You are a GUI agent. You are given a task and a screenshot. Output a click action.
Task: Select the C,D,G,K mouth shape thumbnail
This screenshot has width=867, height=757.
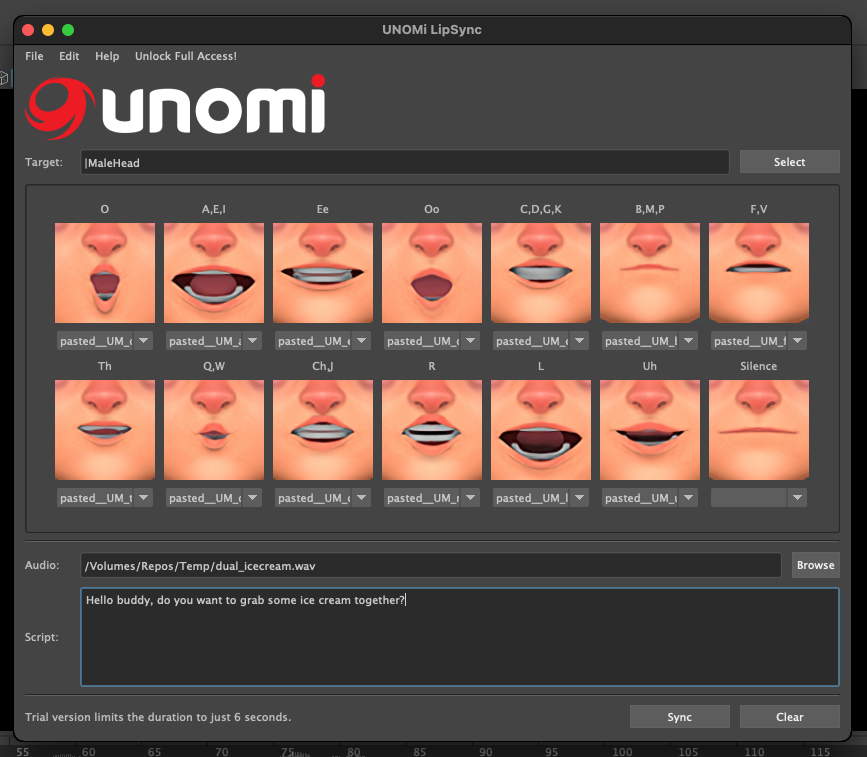point(540,273)
